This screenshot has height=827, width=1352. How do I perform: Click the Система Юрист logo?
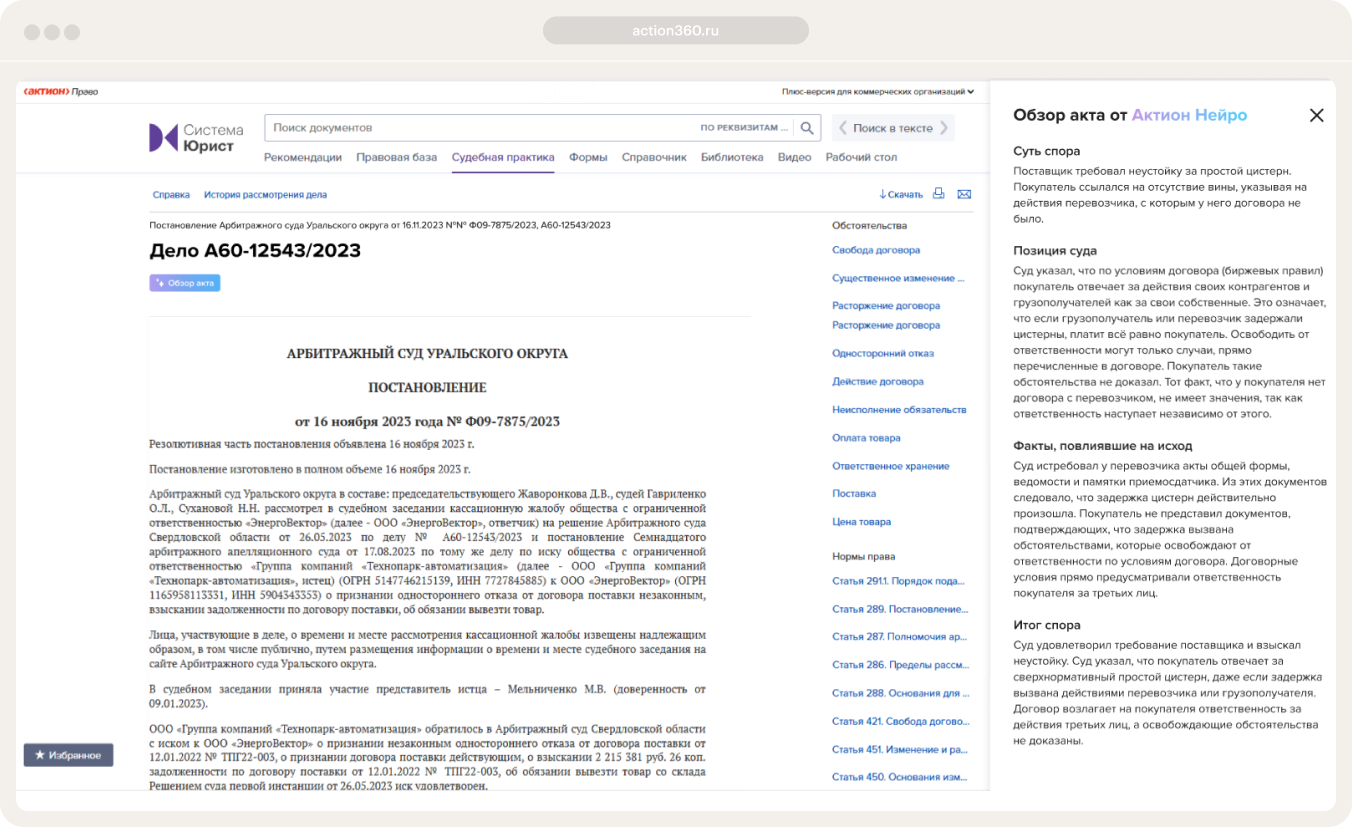[196, 138]
